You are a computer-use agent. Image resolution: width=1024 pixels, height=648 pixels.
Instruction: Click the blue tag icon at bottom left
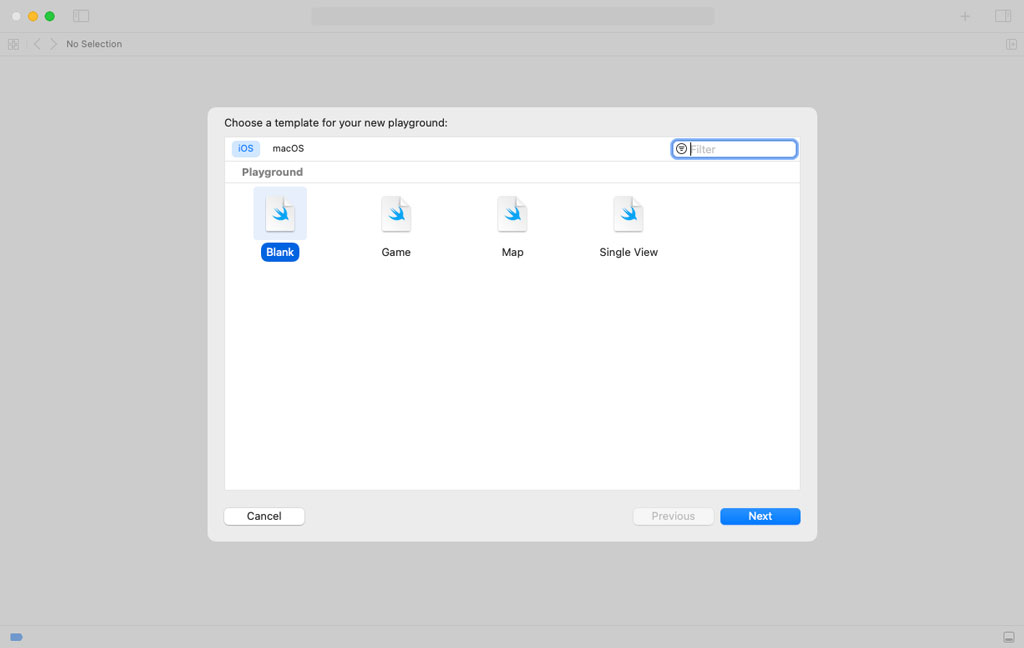pyautogui.click(x=16, y=637)
